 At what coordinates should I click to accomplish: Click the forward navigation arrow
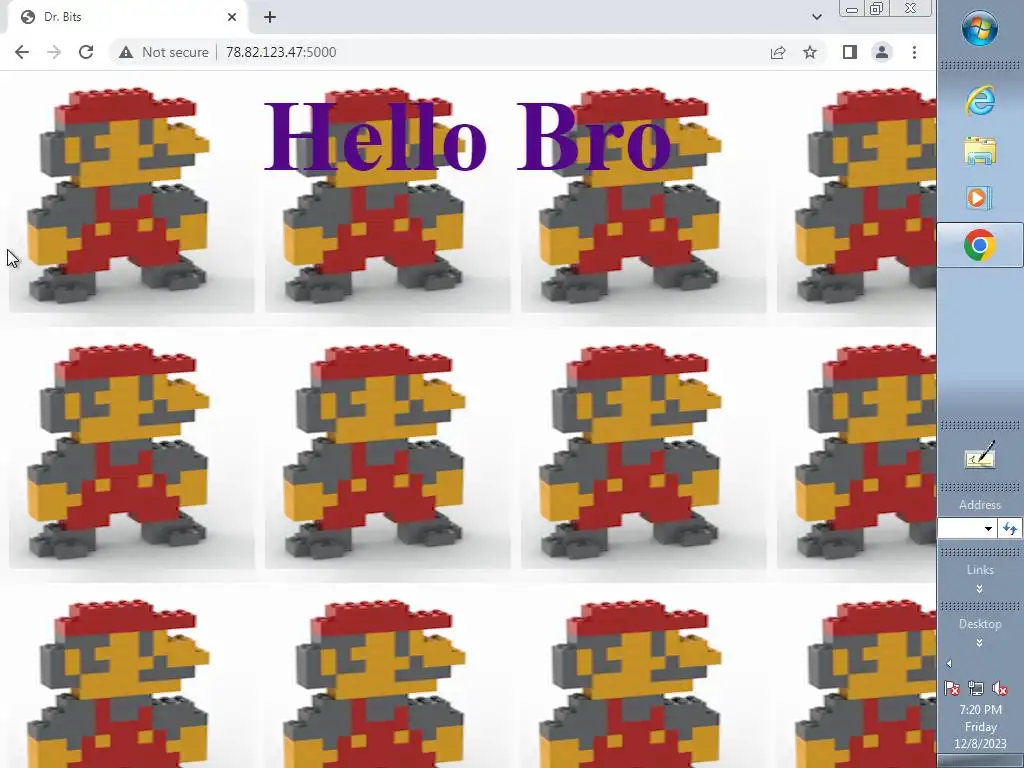click(x=54, y=52)
